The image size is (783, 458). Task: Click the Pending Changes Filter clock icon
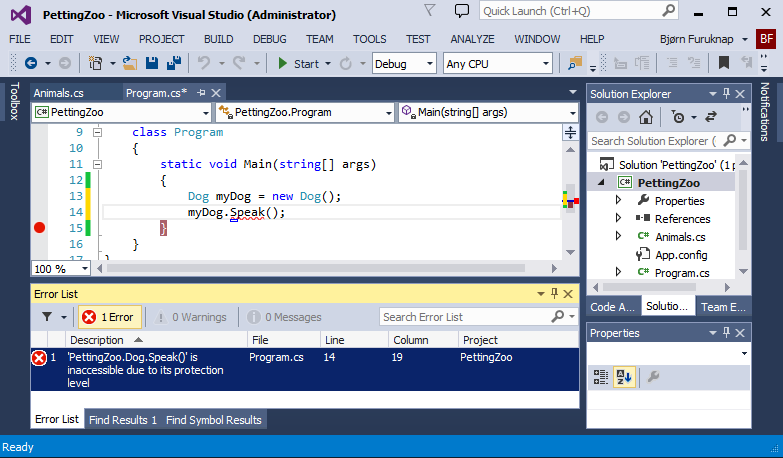click(x=678, y=117)
